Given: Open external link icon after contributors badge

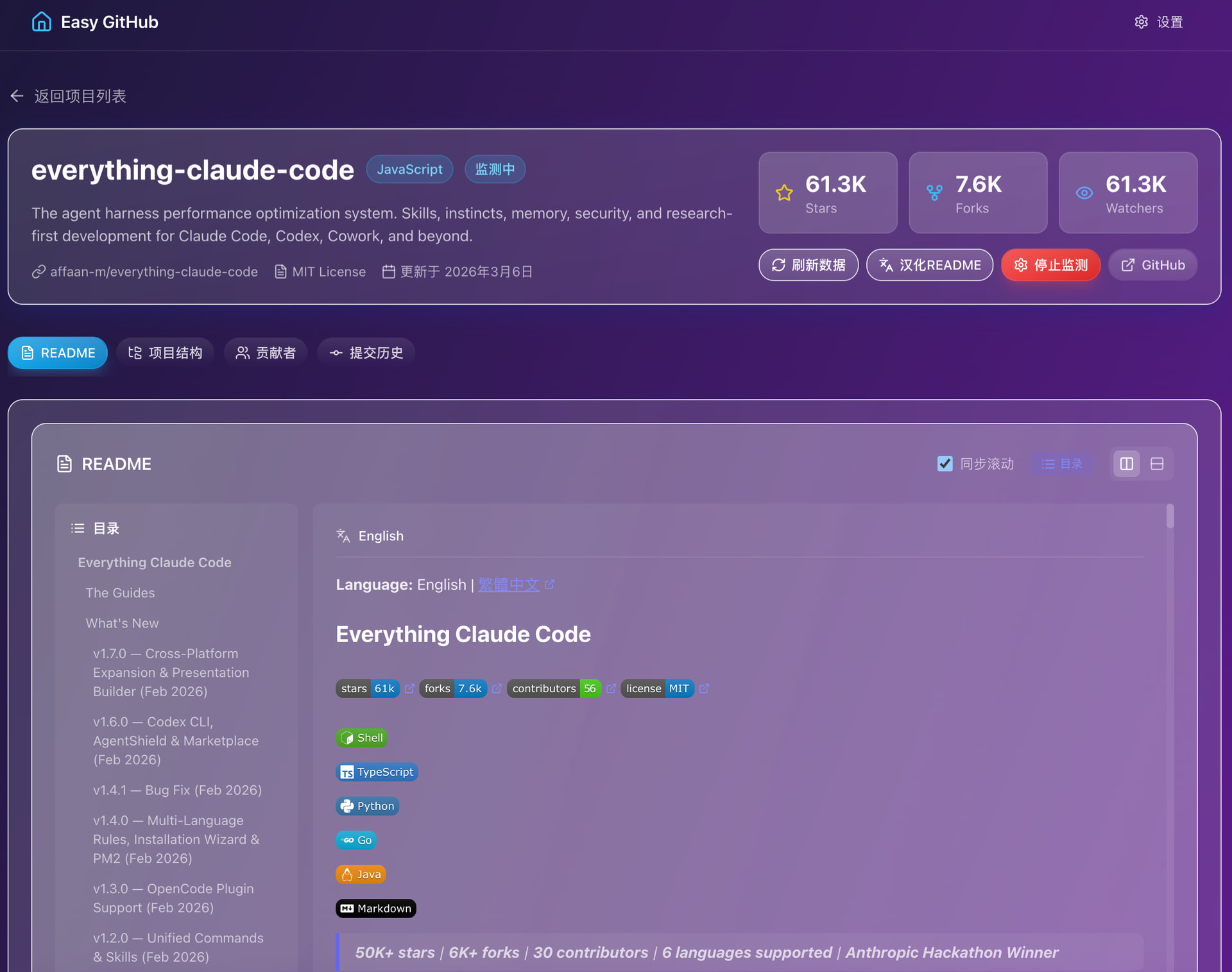Looking at the screenshot, I should click(611, 688).
